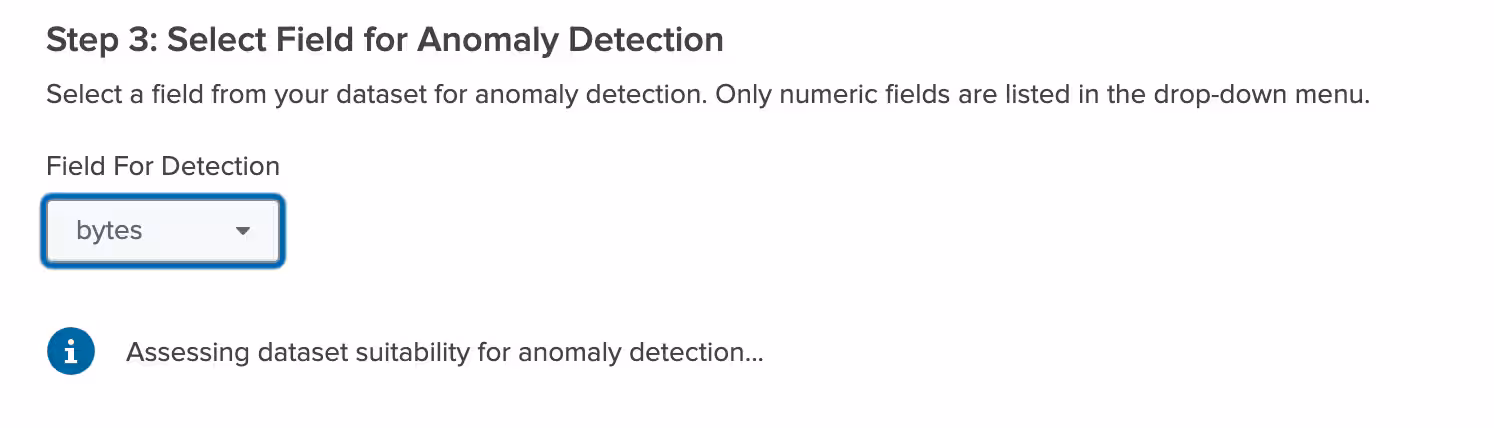The width and height of the screenshot is (1494, 428).
Task: Open the Field For Detection dropdown
Action: pos(163,231)
